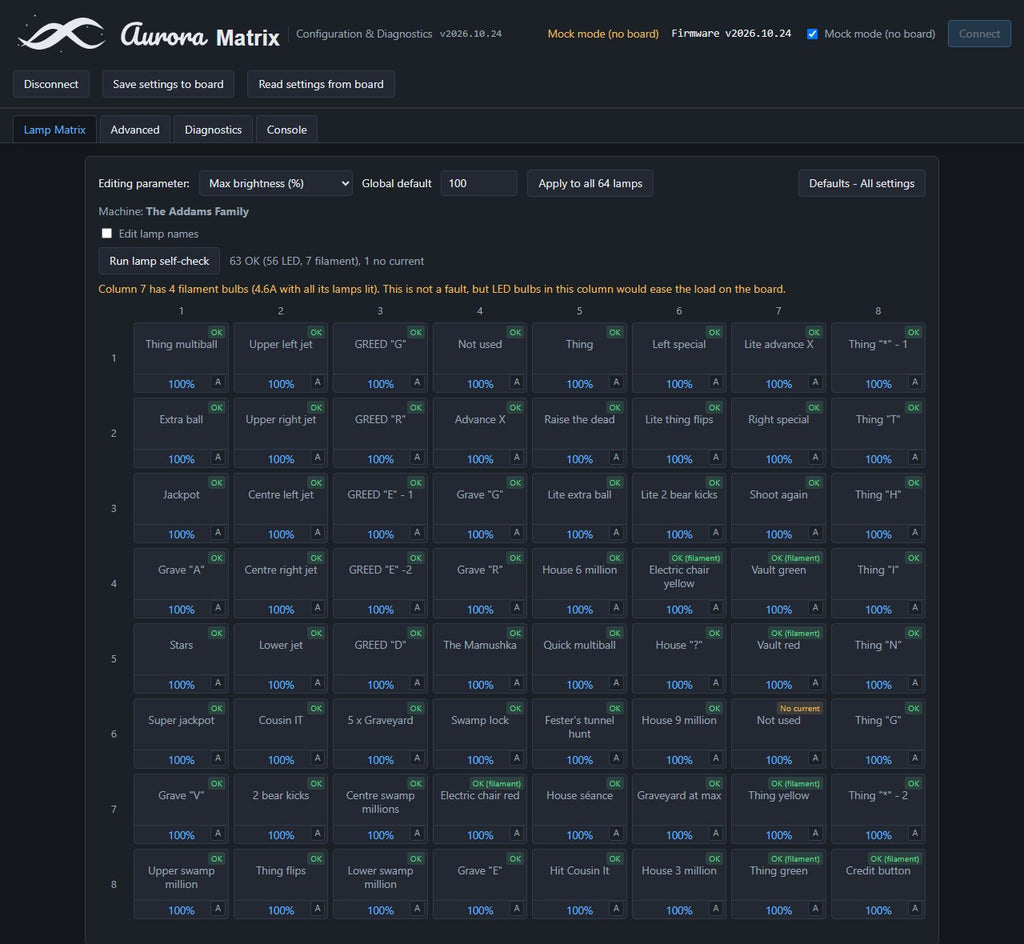The width and height of the screenshot is (1024, 944).
Task: Toggle the A button on House 3 million
Action: tap(716, 908)
